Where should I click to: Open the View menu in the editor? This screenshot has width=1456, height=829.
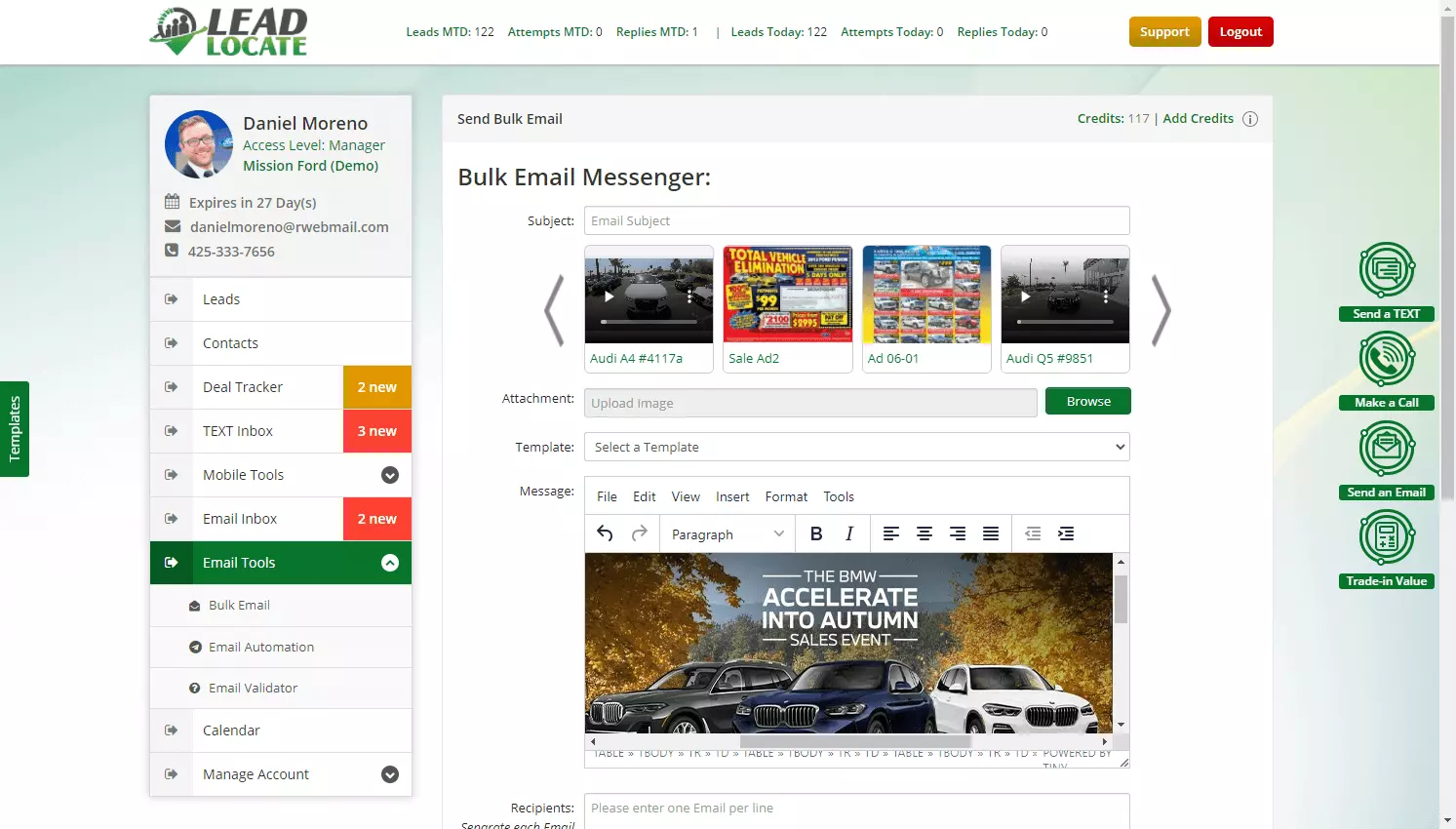pyautogui.click(x=686, y=496)
